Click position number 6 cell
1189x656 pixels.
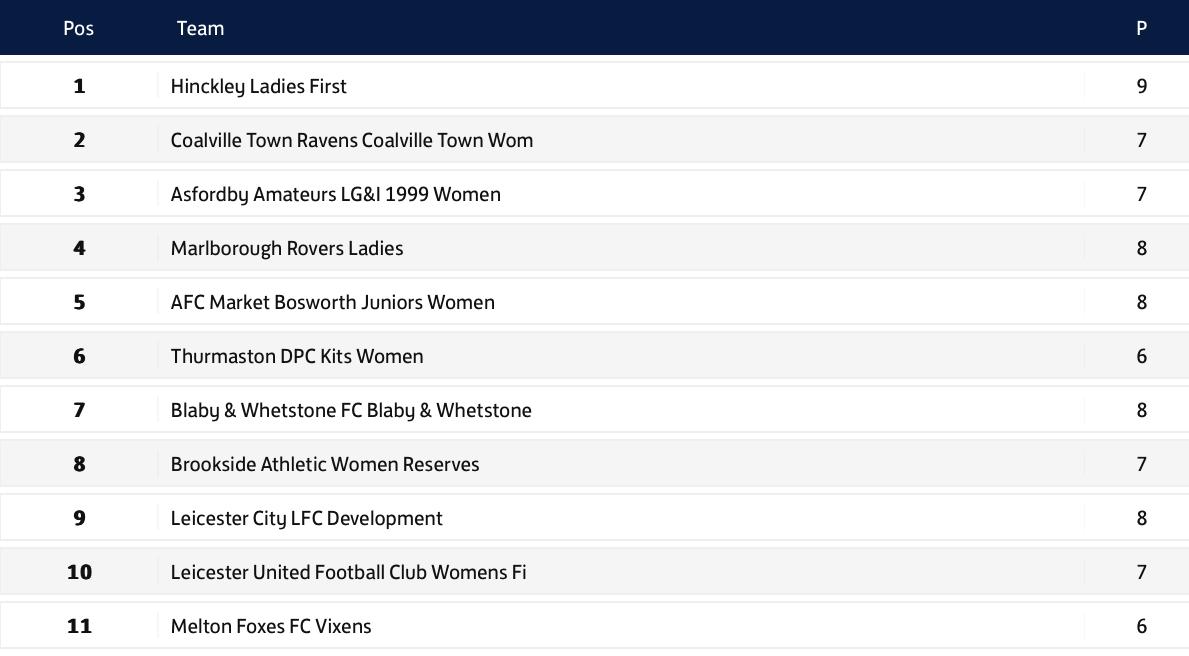click(x=79, y=356)
